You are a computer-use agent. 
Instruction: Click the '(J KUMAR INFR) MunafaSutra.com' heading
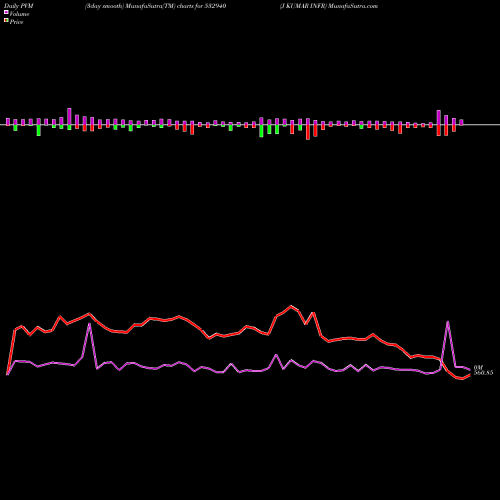pos(329,6)
